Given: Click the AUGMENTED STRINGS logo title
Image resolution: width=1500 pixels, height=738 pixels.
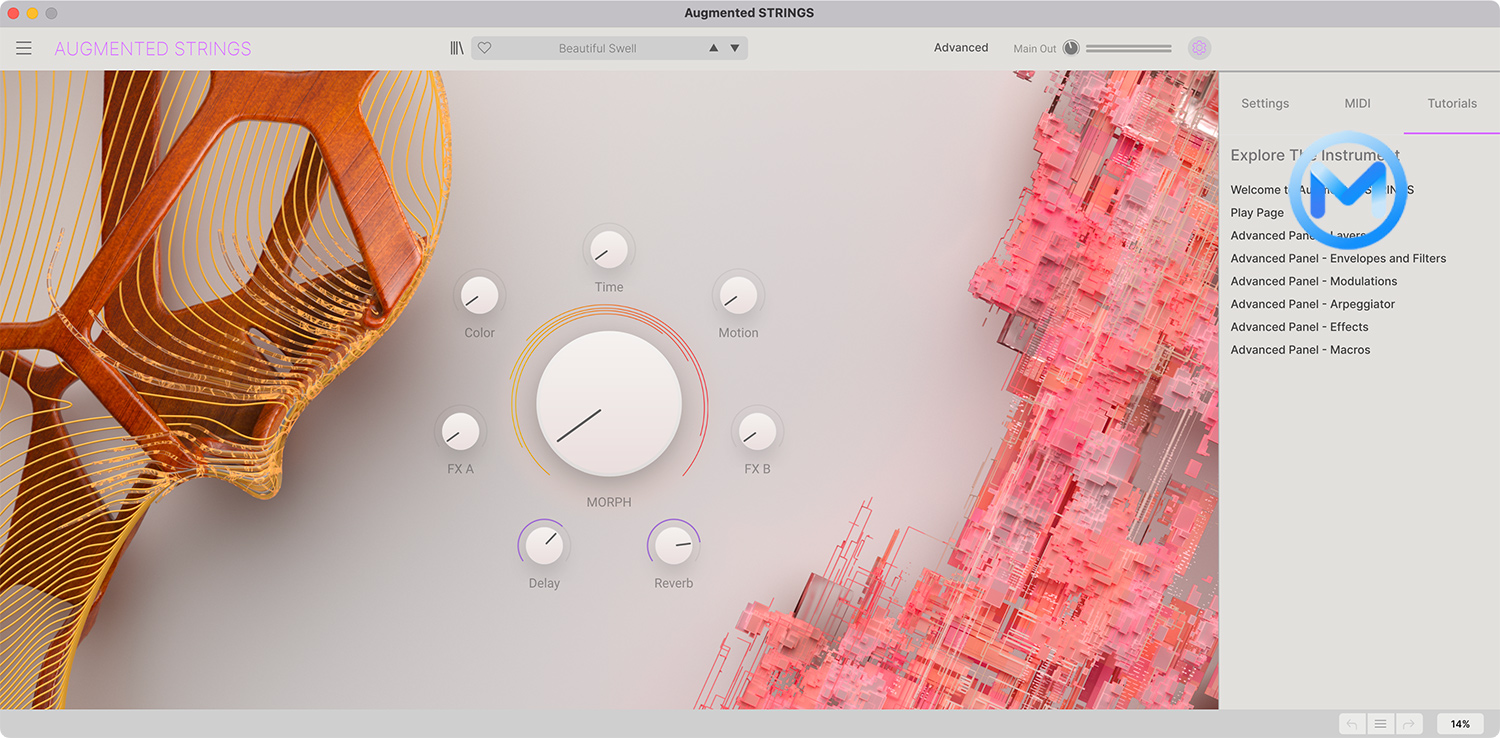Looking at the screenshot, I should [153, 48].
